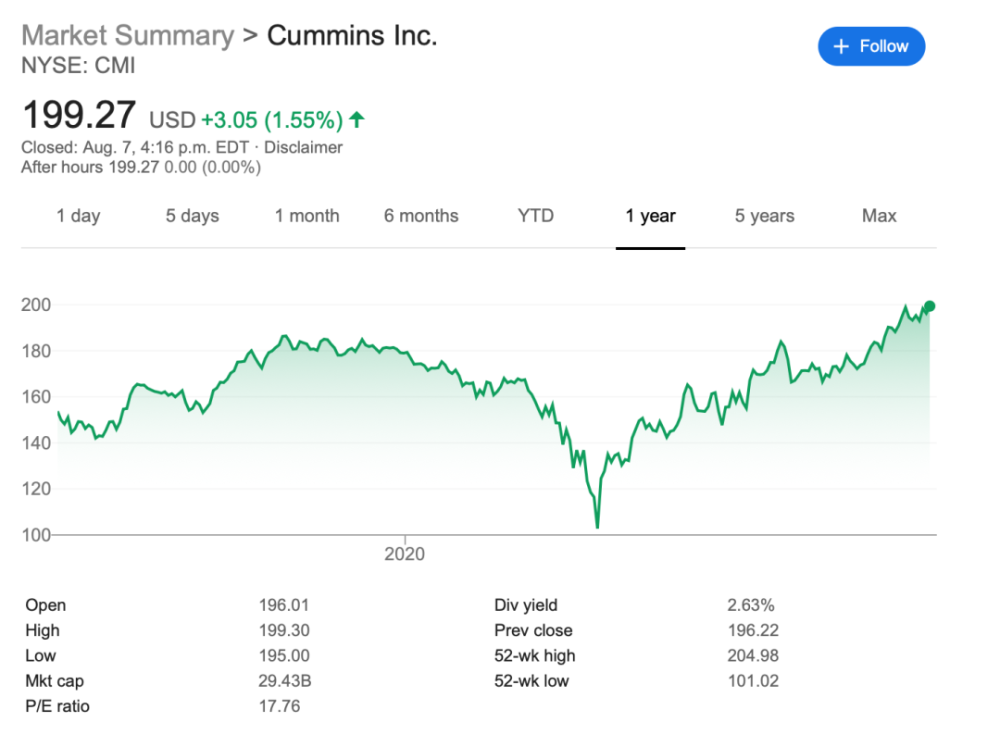Click the green endpoint dot on the chart

pyautogui.click(x=929, y=306)
